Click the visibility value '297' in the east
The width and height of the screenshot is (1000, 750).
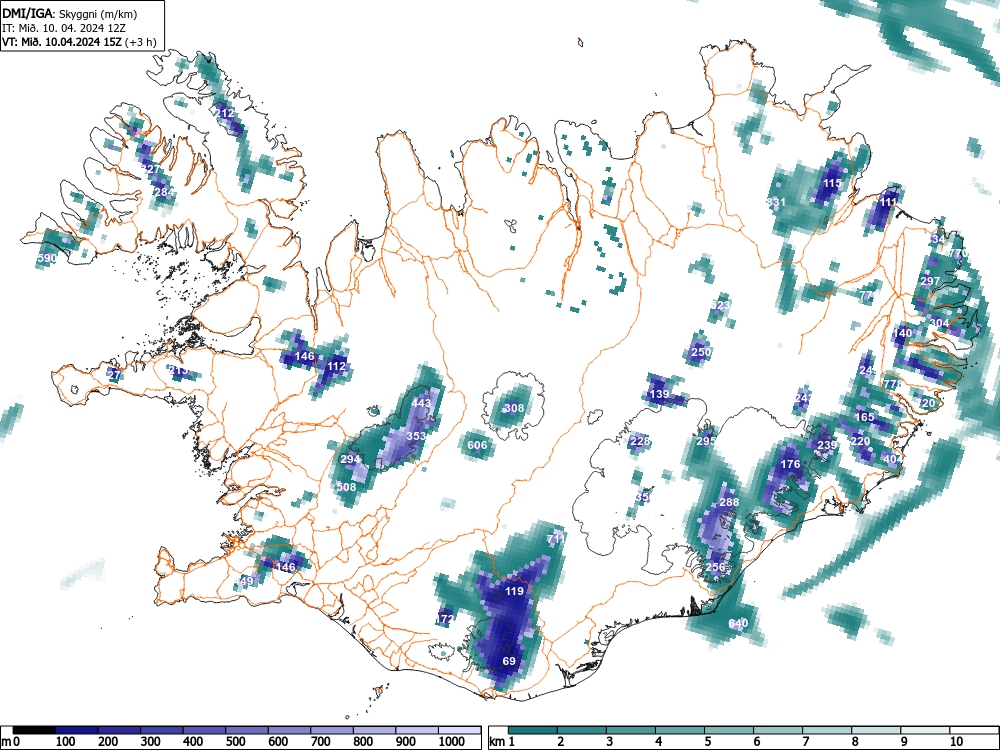930,281
